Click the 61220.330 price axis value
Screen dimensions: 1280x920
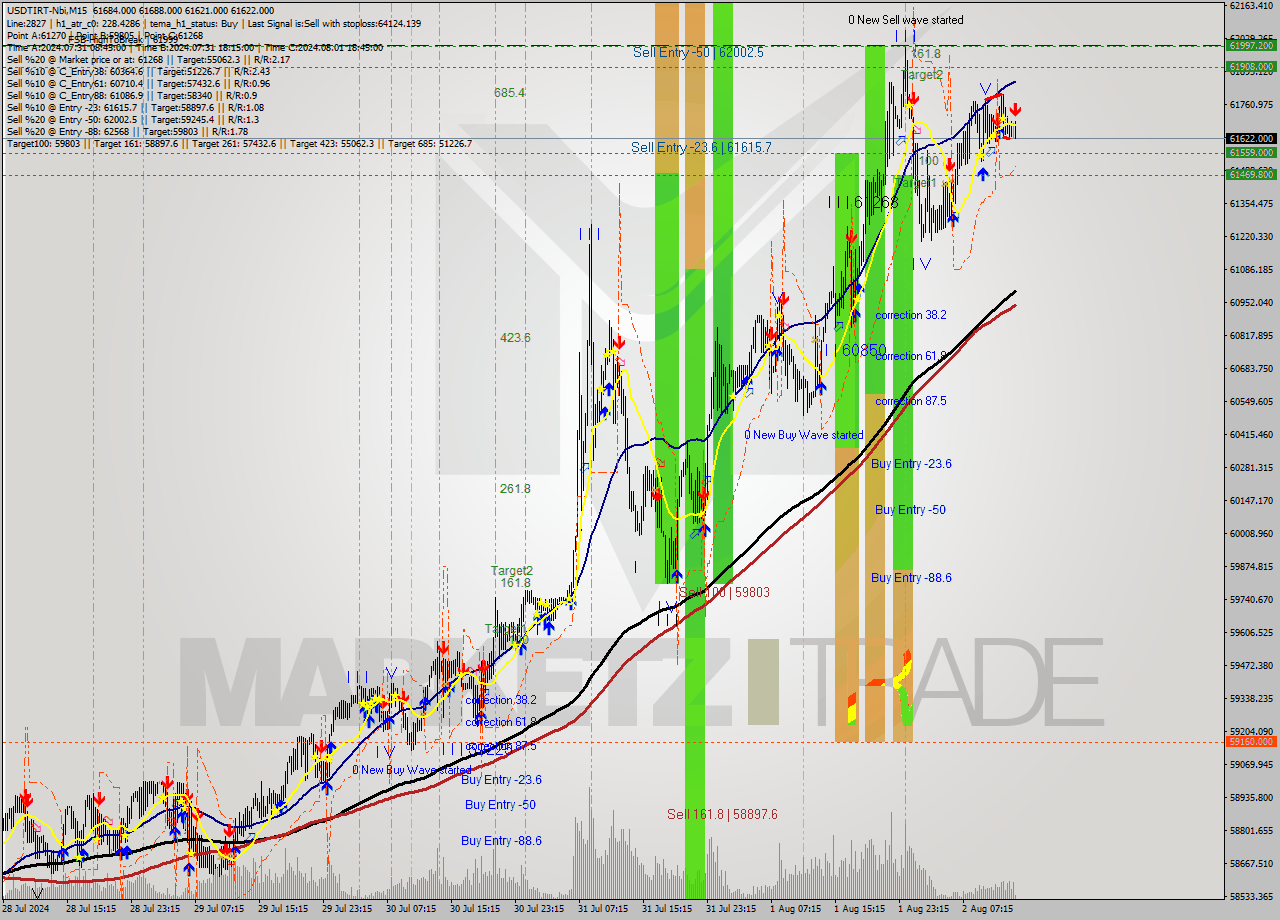coord(1251,236)
